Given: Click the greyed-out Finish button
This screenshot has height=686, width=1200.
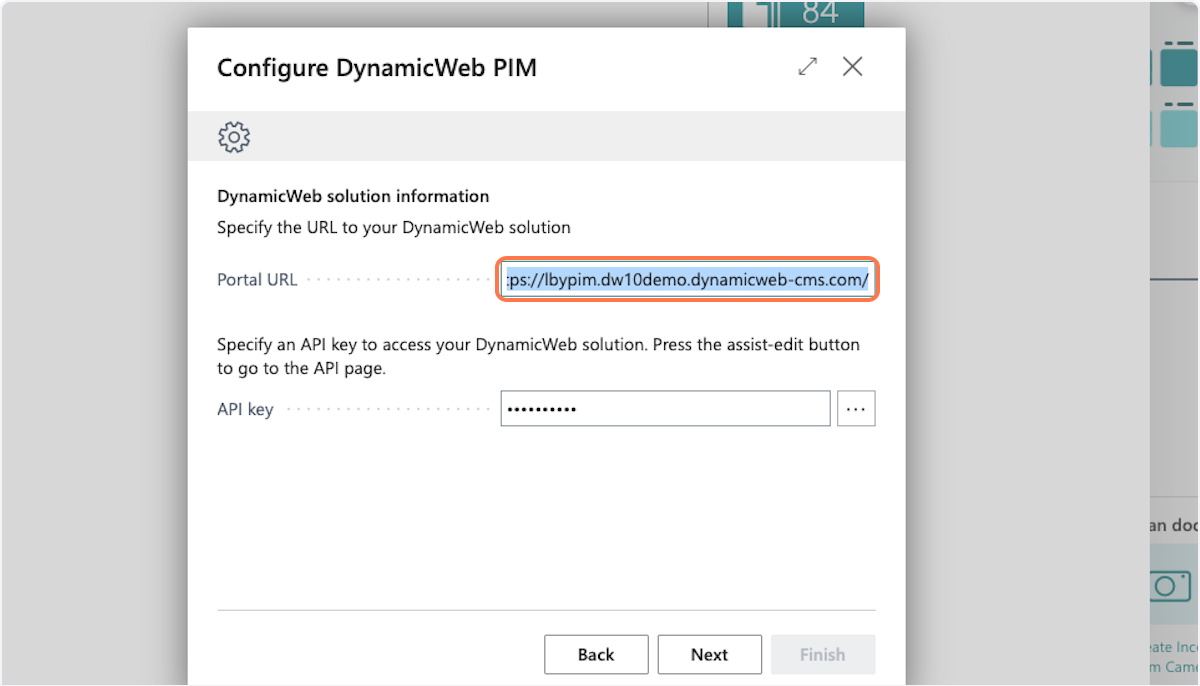Looking at the screenshot, I should pyautogui.click(x=822, y=654).
